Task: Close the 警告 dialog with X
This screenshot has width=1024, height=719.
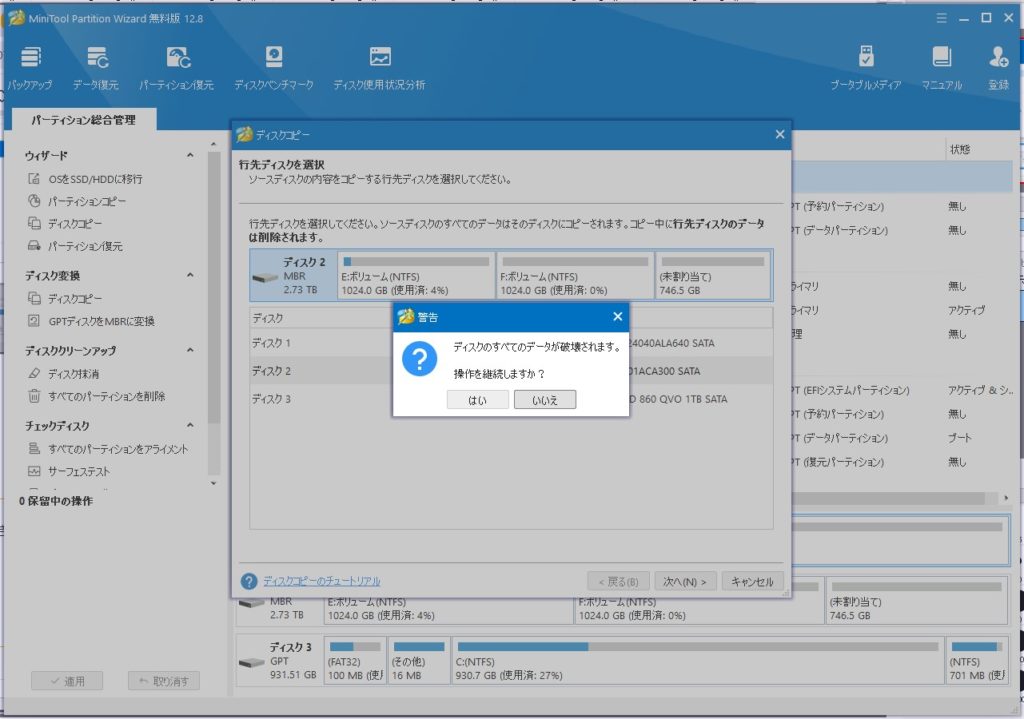Action: 617,317
